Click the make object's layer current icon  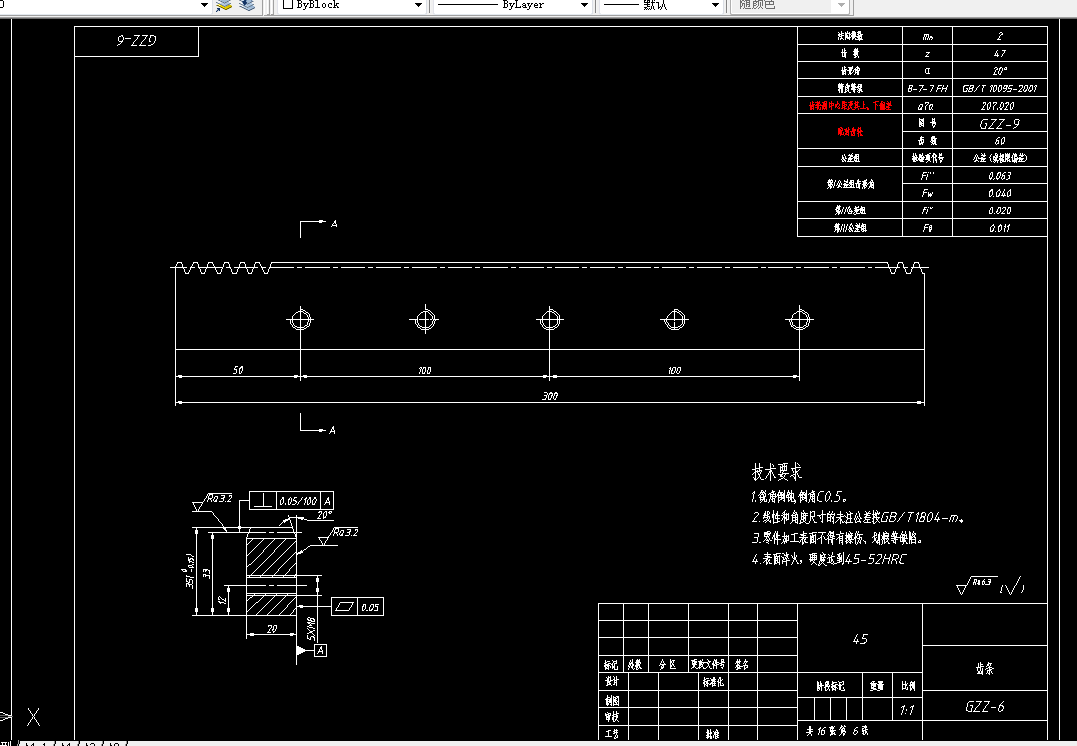(x=224, y=5)
